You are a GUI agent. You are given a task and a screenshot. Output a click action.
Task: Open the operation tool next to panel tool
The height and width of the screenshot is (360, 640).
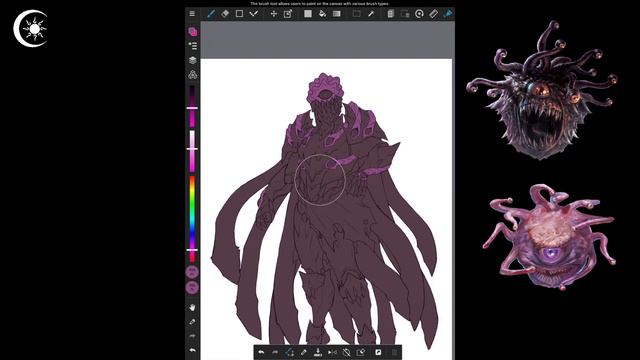point(405,13)
